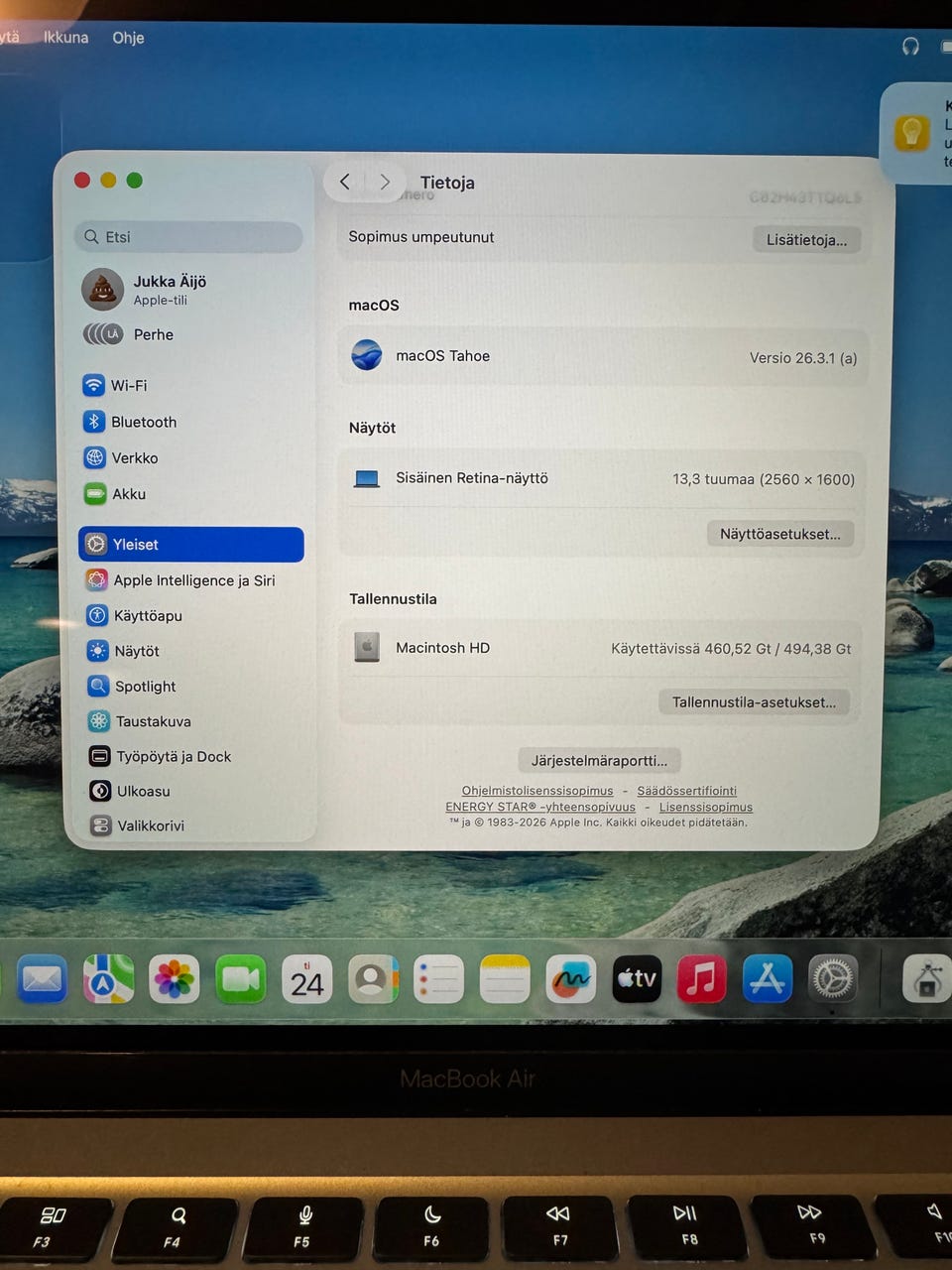Open Näyttöasetukset... display settings
This screenshot has width=952, height=1270.
(779, 534)
